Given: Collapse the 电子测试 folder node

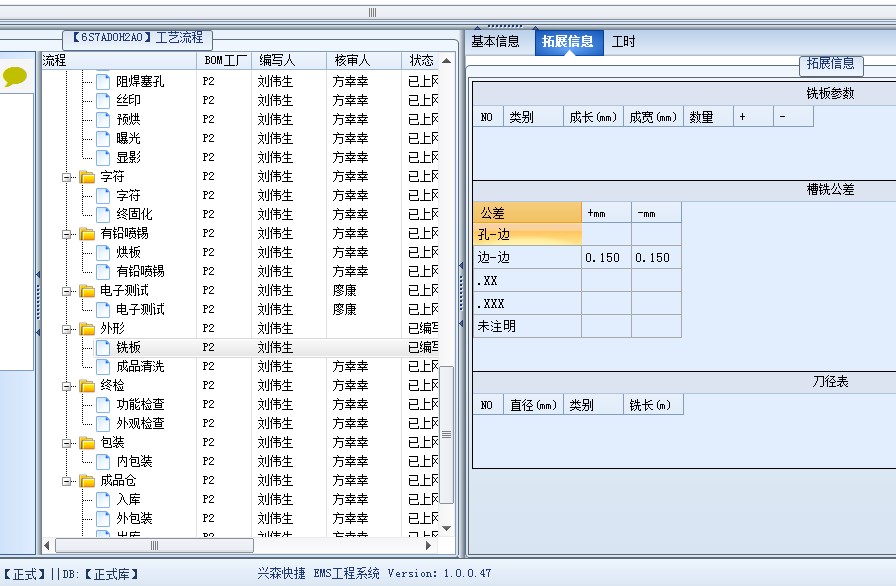Looking at the screenshot, I should tap(66, 291).
